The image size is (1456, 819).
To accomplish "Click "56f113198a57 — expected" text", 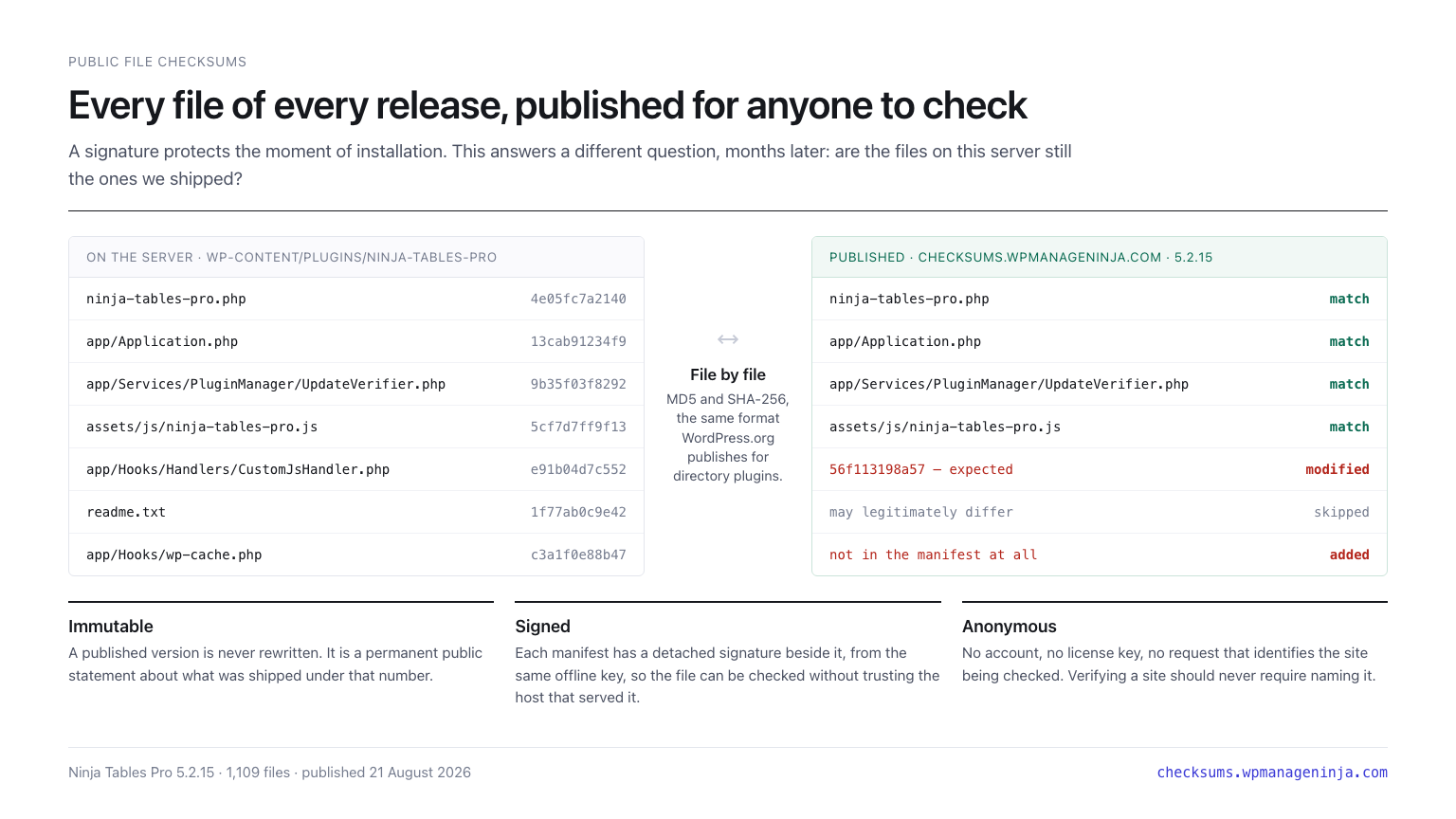I will coord(921,469).
